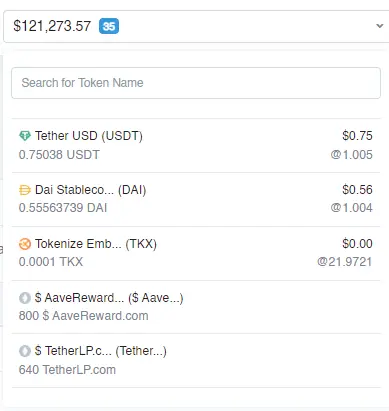Click the 0.55563739 DAI balance text
The width and height of the screenshot is (389, 411).
(63, 208)
